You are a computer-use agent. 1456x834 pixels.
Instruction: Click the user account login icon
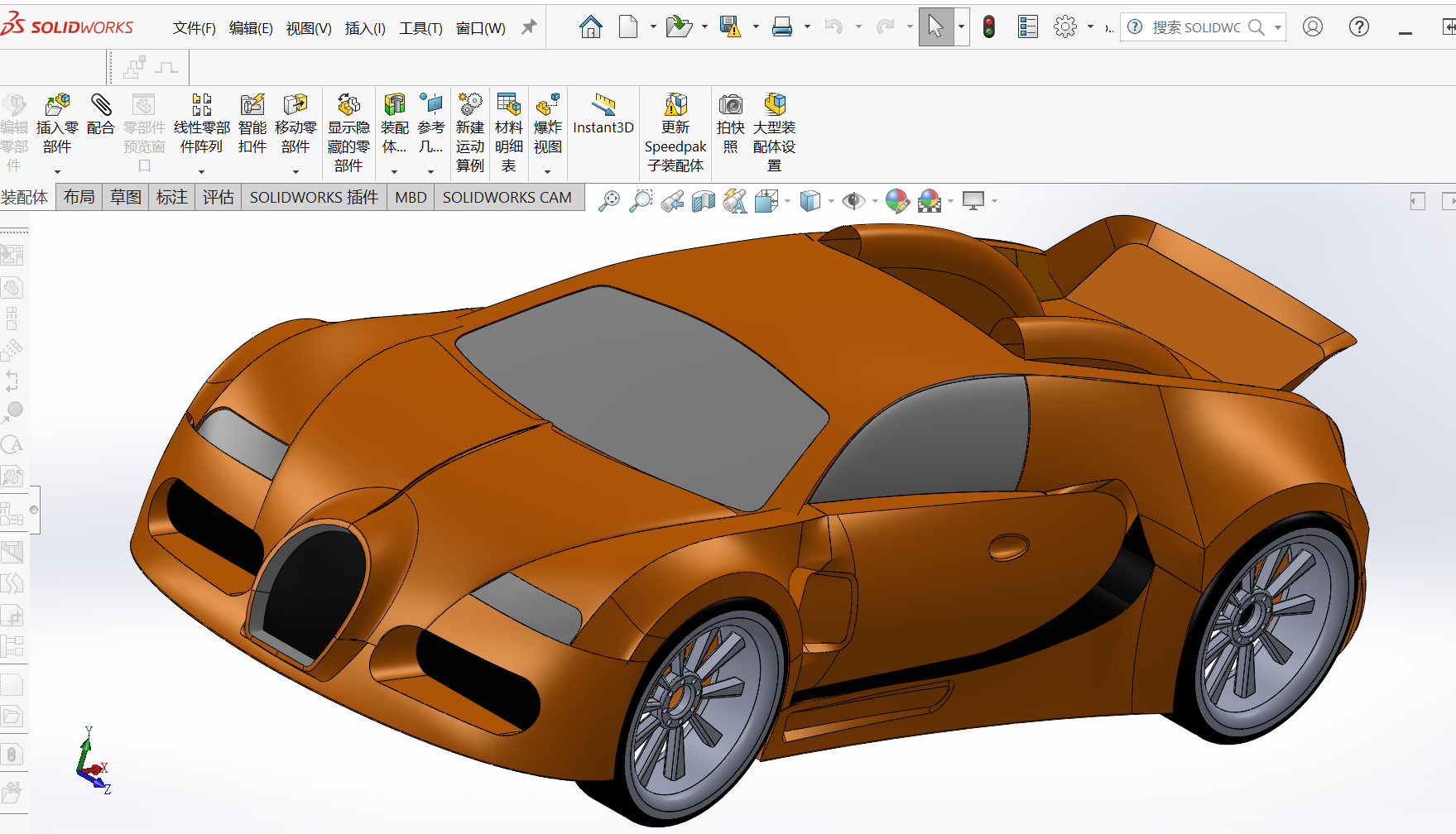pyautogui.click(x=1313, y=27)
